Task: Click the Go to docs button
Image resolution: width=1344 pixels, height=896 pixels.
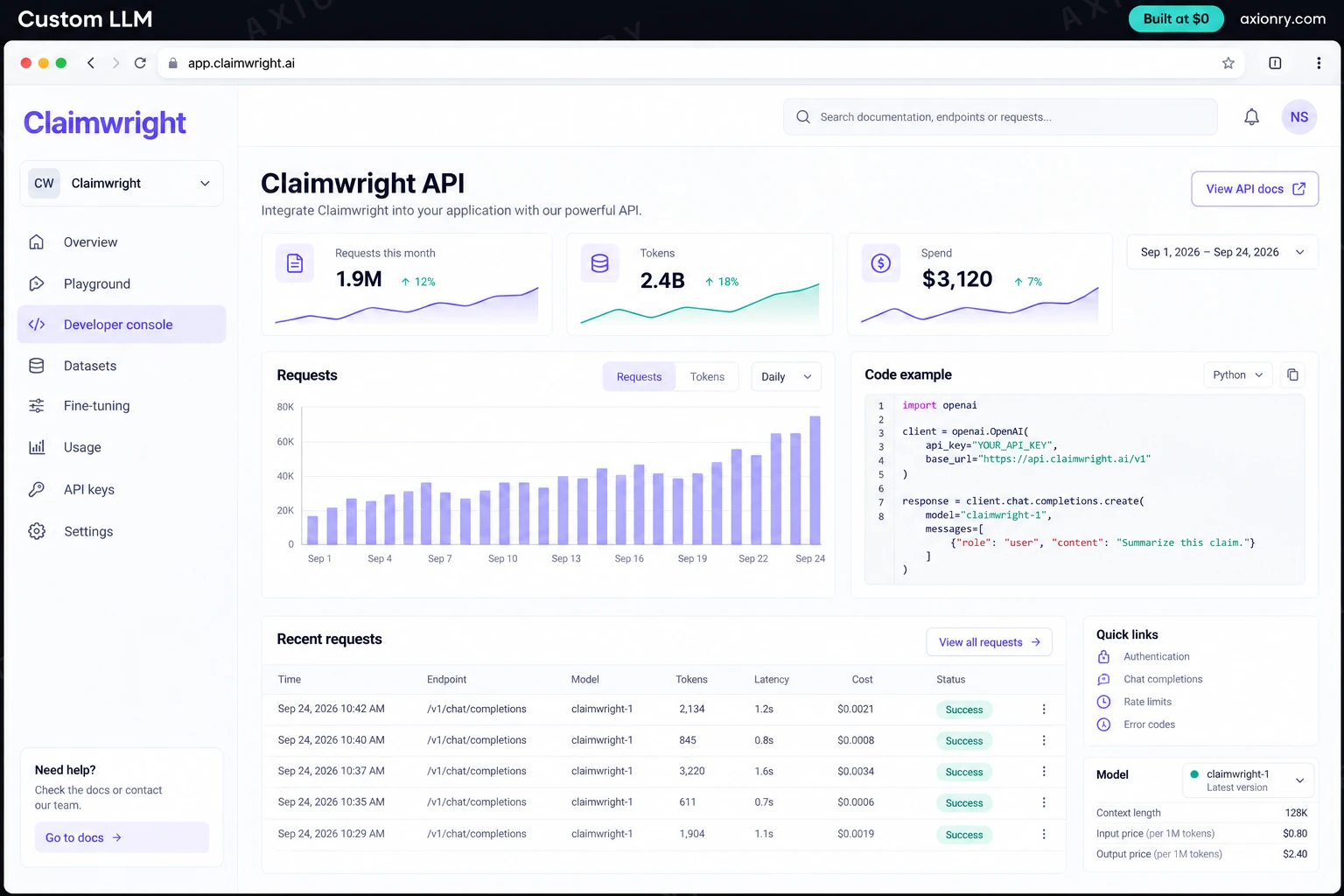Action: [122, 837]
